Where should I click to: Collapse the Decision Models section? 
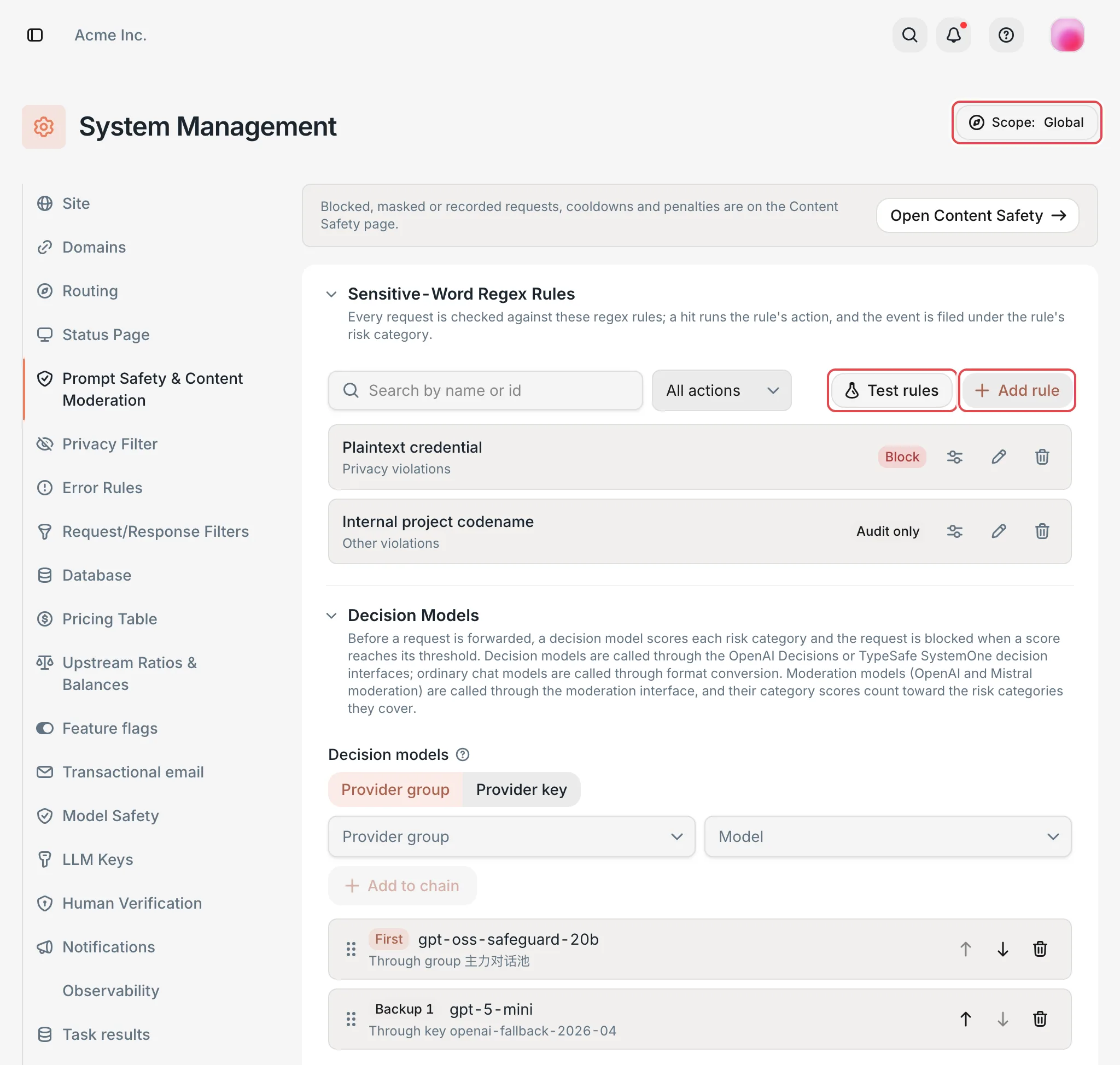pyautogui.click(x=332, y=616)
